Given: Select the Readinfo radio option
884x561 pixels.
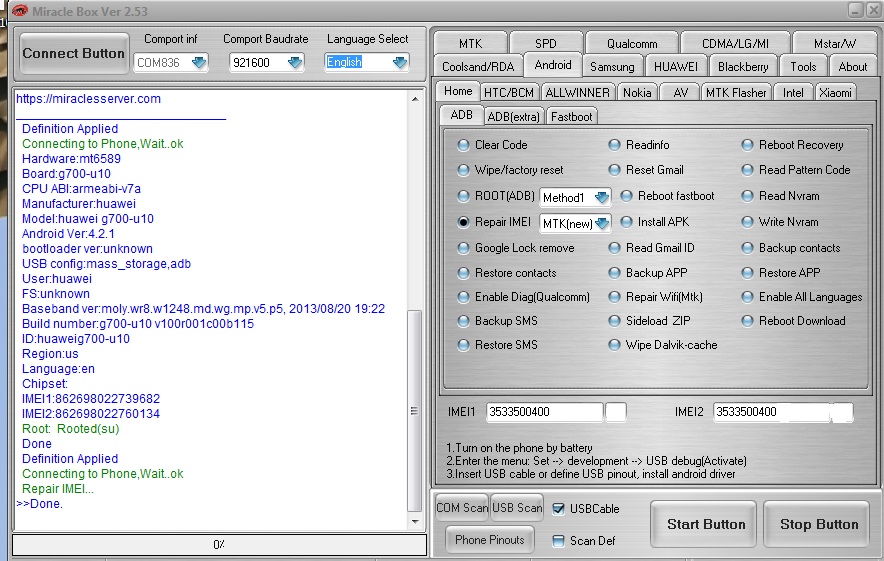Looking at the screenshot, I should tap(614, 145).
